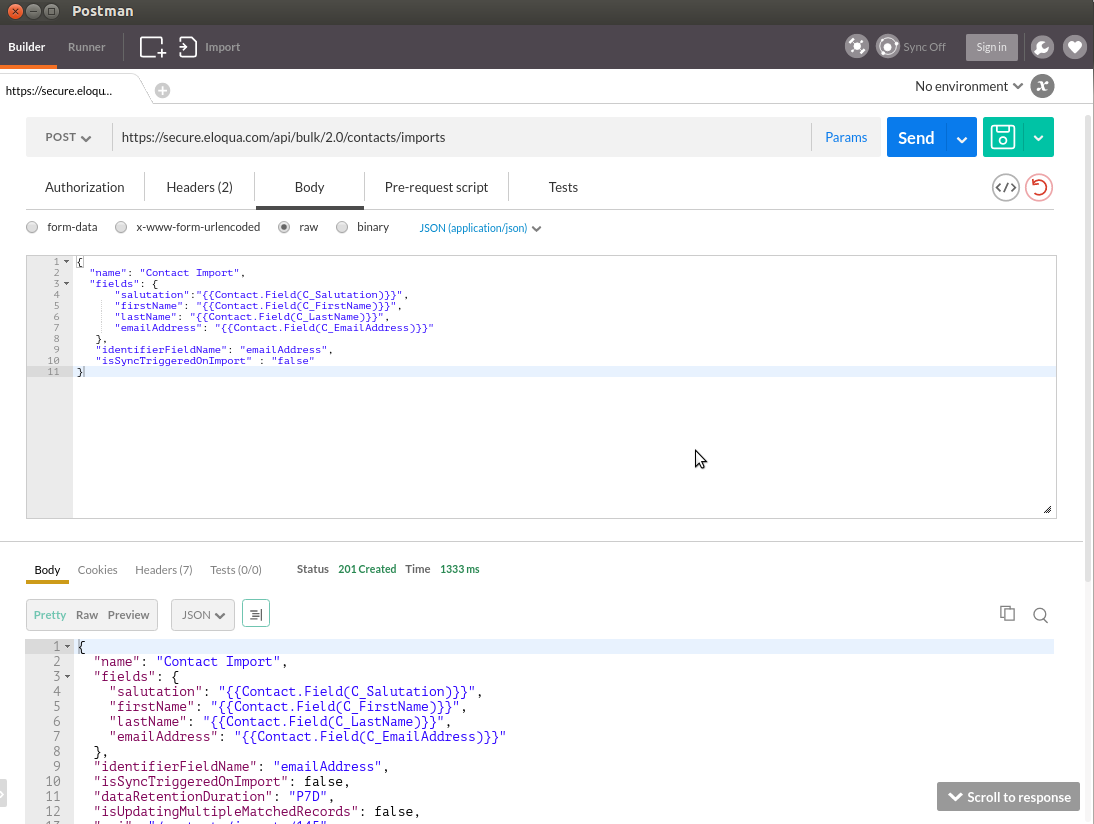Select the x-www-form-urlencoded radio option

coord(121,227)
